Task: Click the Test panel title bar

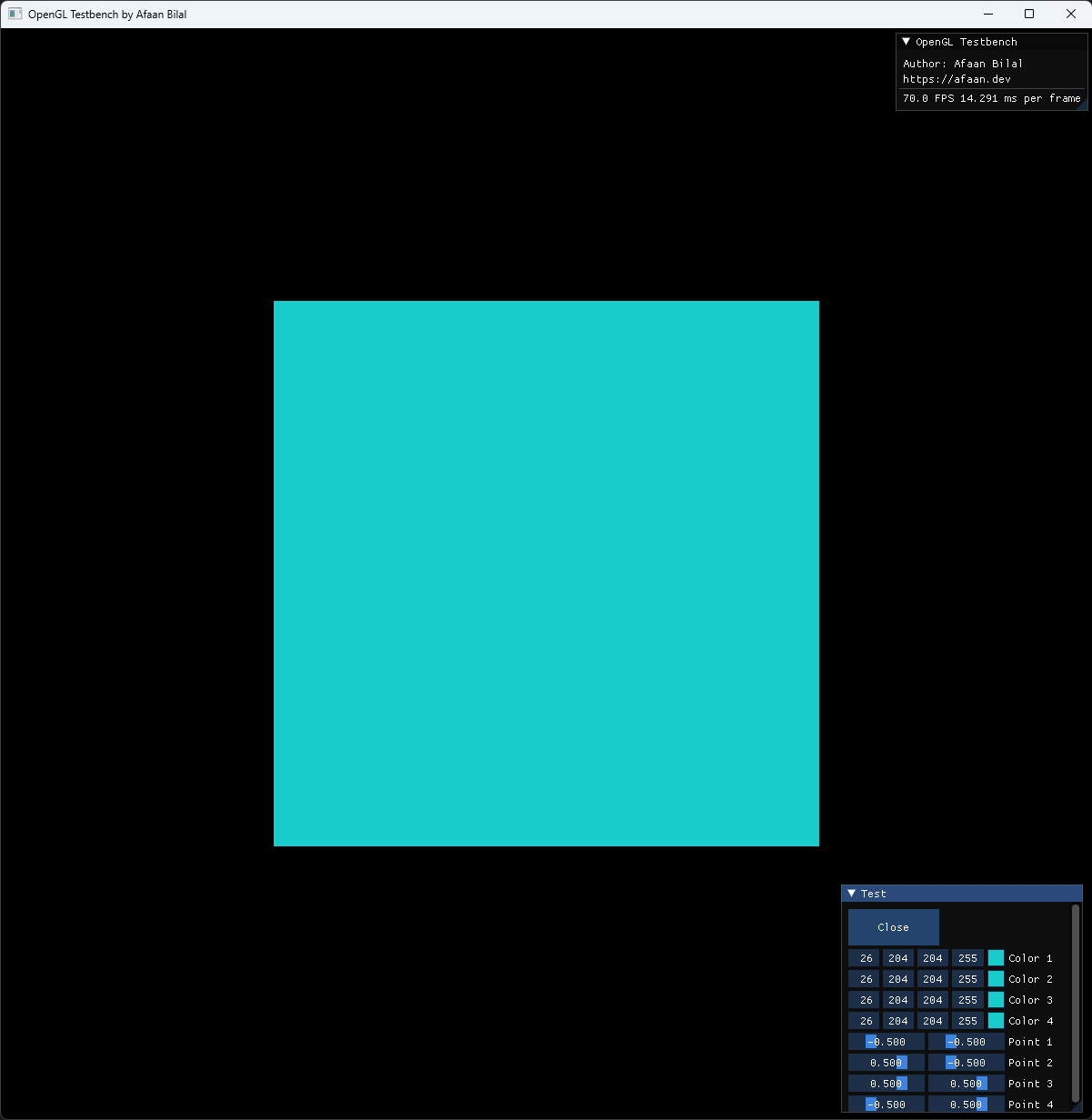Action: point(962,894)
